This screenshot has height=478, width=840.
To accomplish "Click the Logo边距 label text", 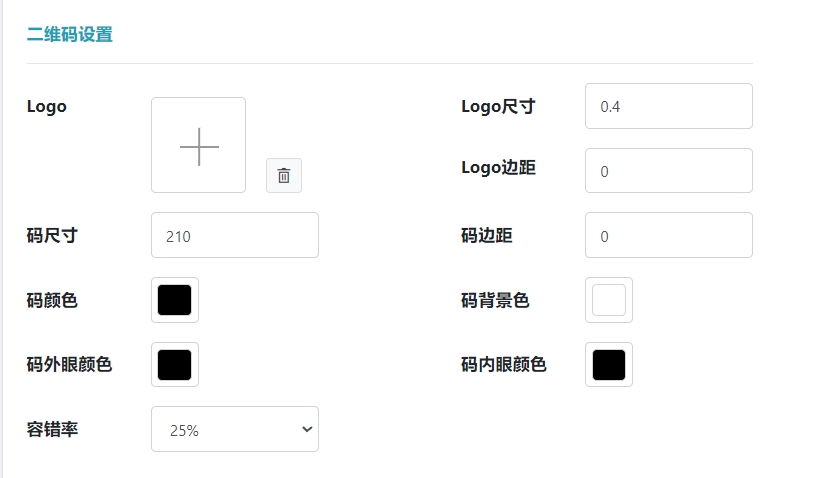I will pos(498,167).
